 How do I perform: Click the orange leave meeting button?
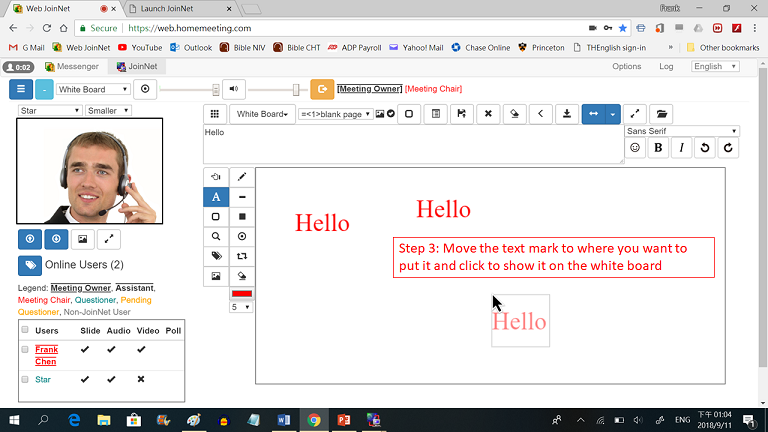(322, 89)
